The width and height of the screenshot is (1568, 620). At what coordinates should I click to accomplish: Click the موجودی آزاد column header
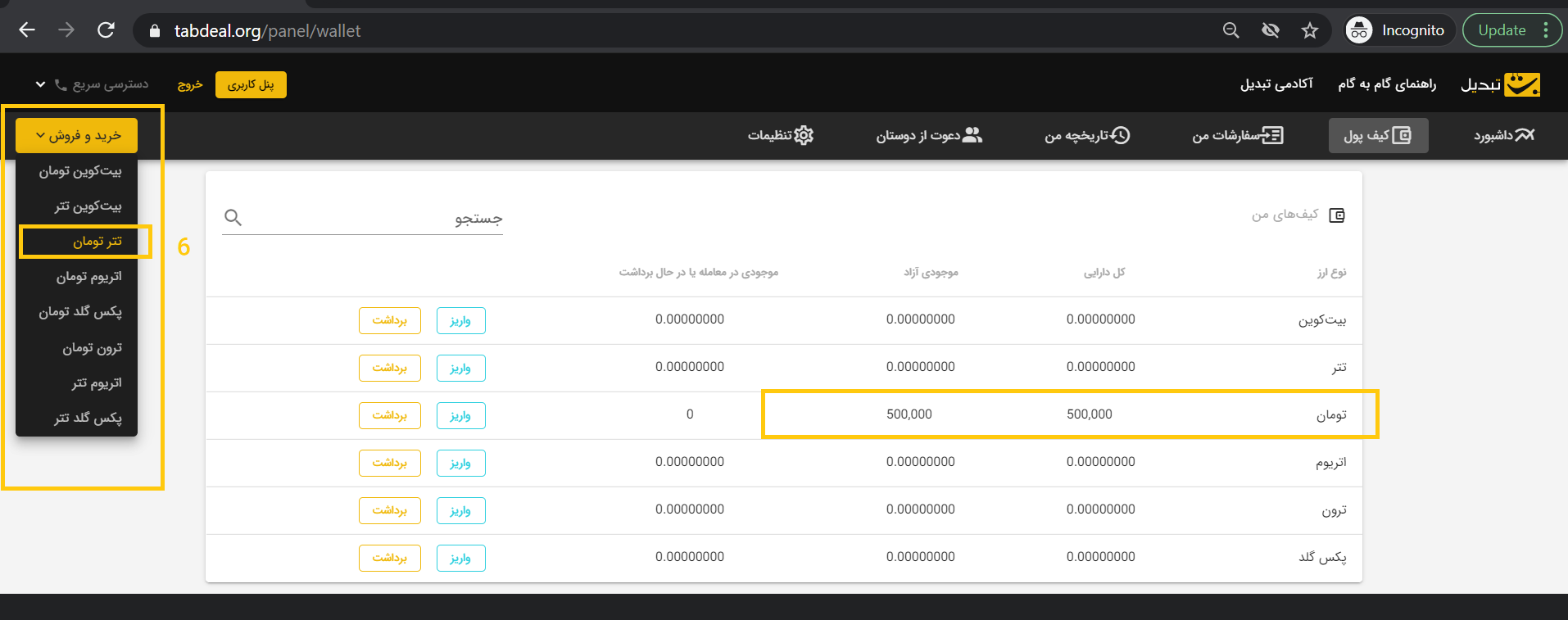point(931,272)
